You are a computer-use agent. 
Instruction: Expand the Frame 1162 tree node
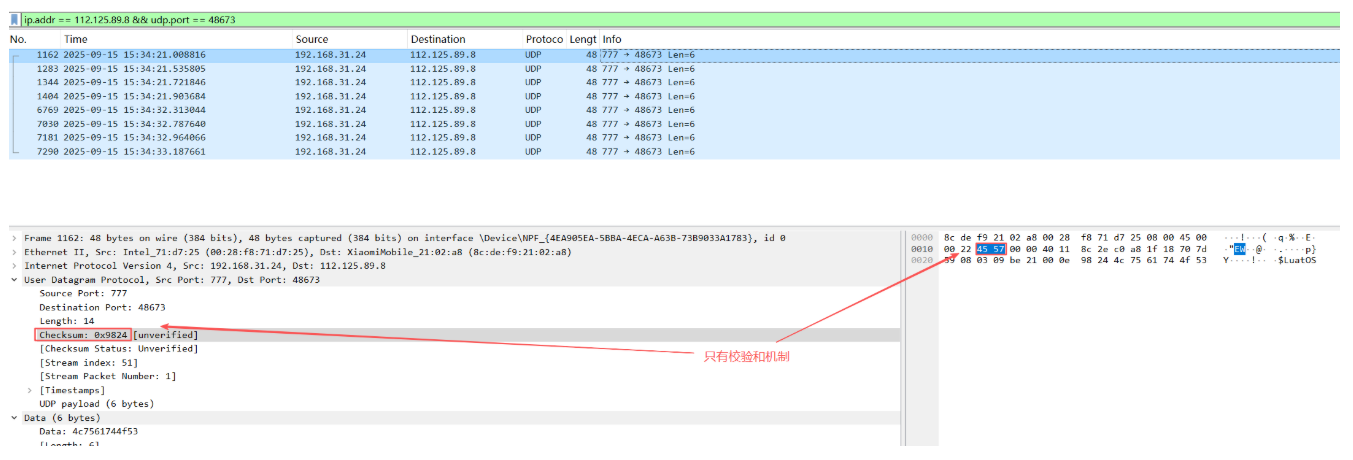(14, 238)
